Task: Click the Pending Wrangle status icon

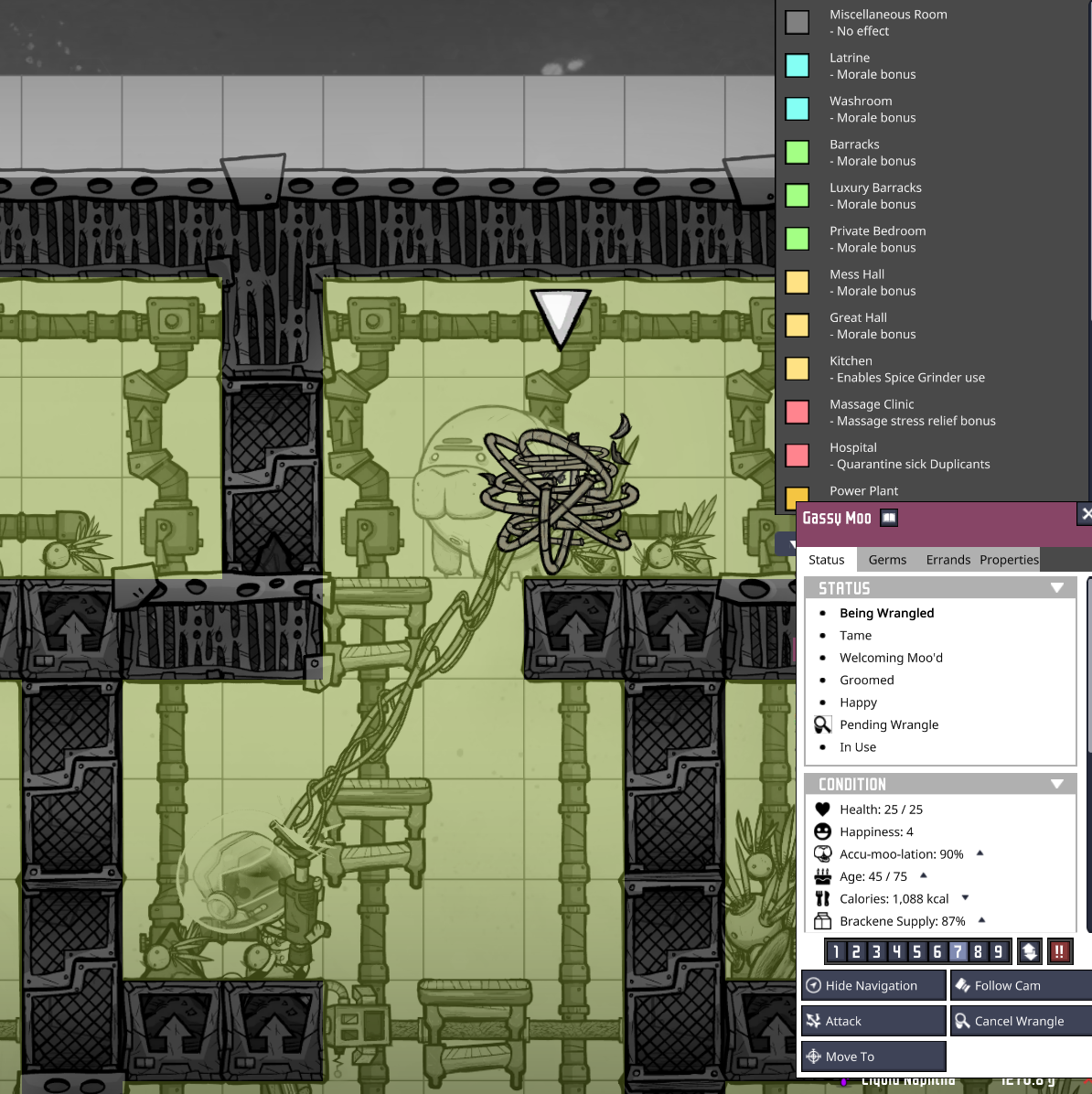Action: pyautogui.click(x=822, y=724)
